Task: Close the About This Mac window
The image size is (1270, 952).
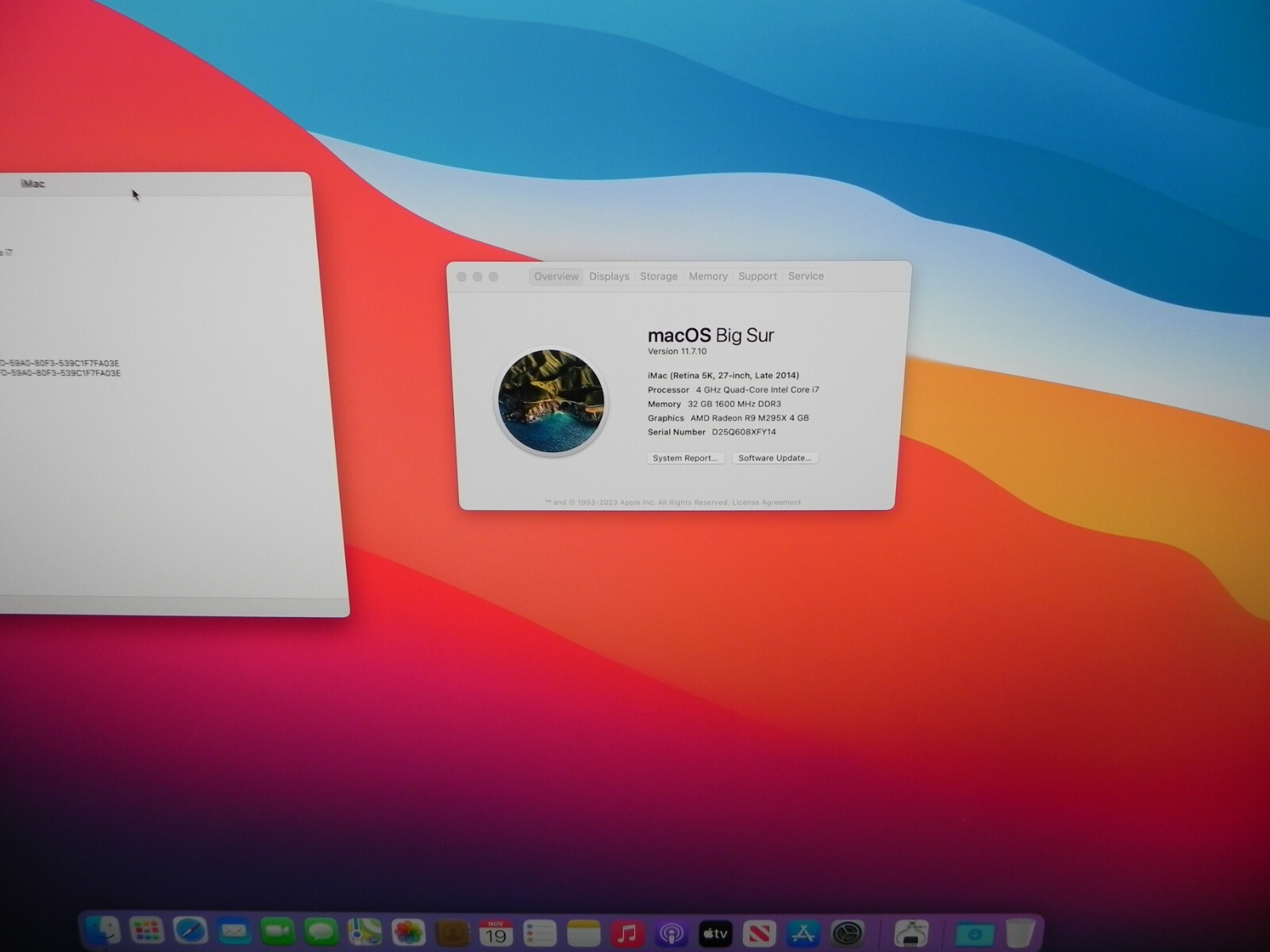Action: (x=462, y=277)
